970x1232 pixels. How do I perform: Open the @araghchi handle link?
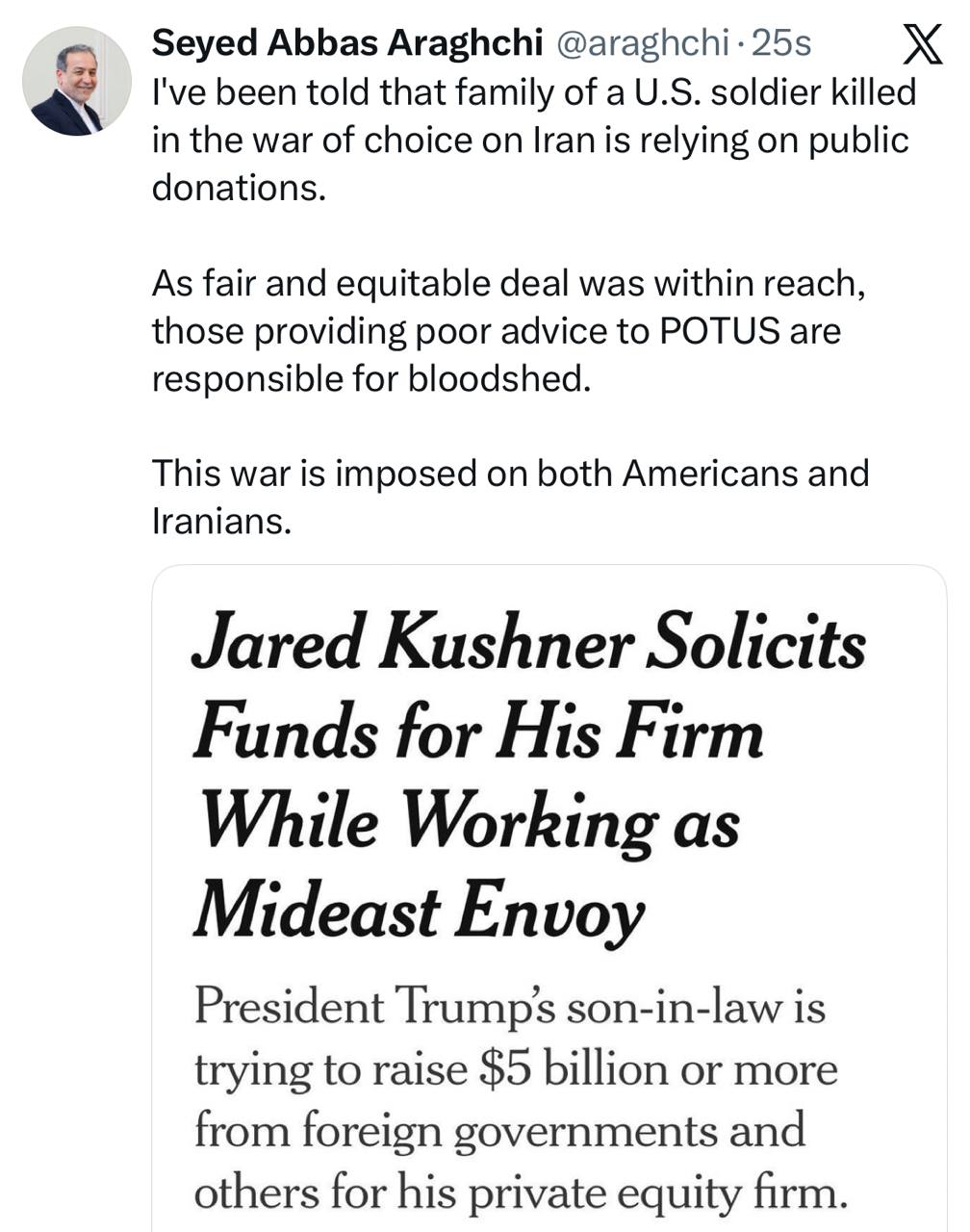pyautogui.click(x=642, y=43)
